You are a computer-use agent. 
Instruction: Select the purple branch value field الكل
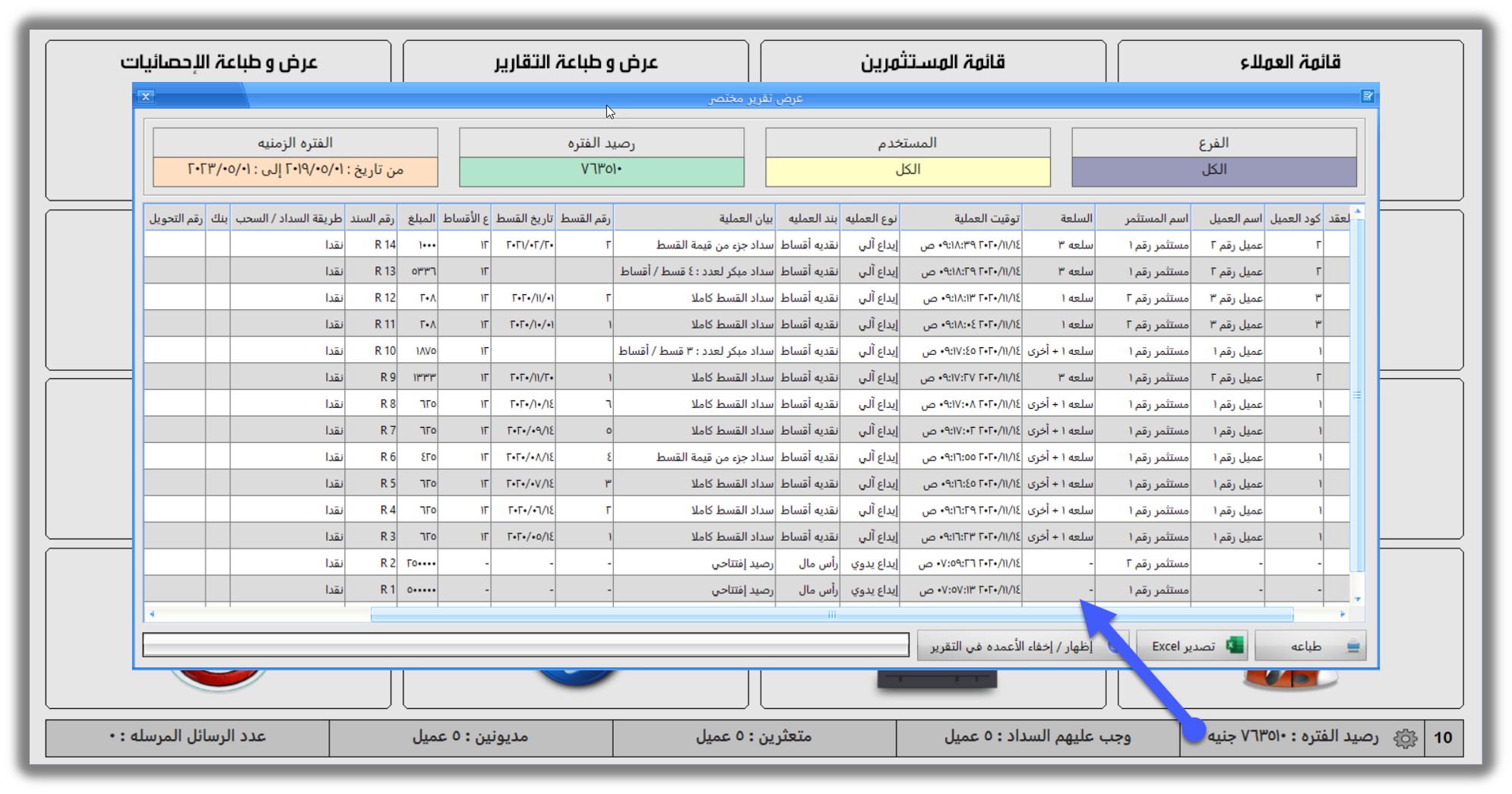click(x=1213, y=170)
